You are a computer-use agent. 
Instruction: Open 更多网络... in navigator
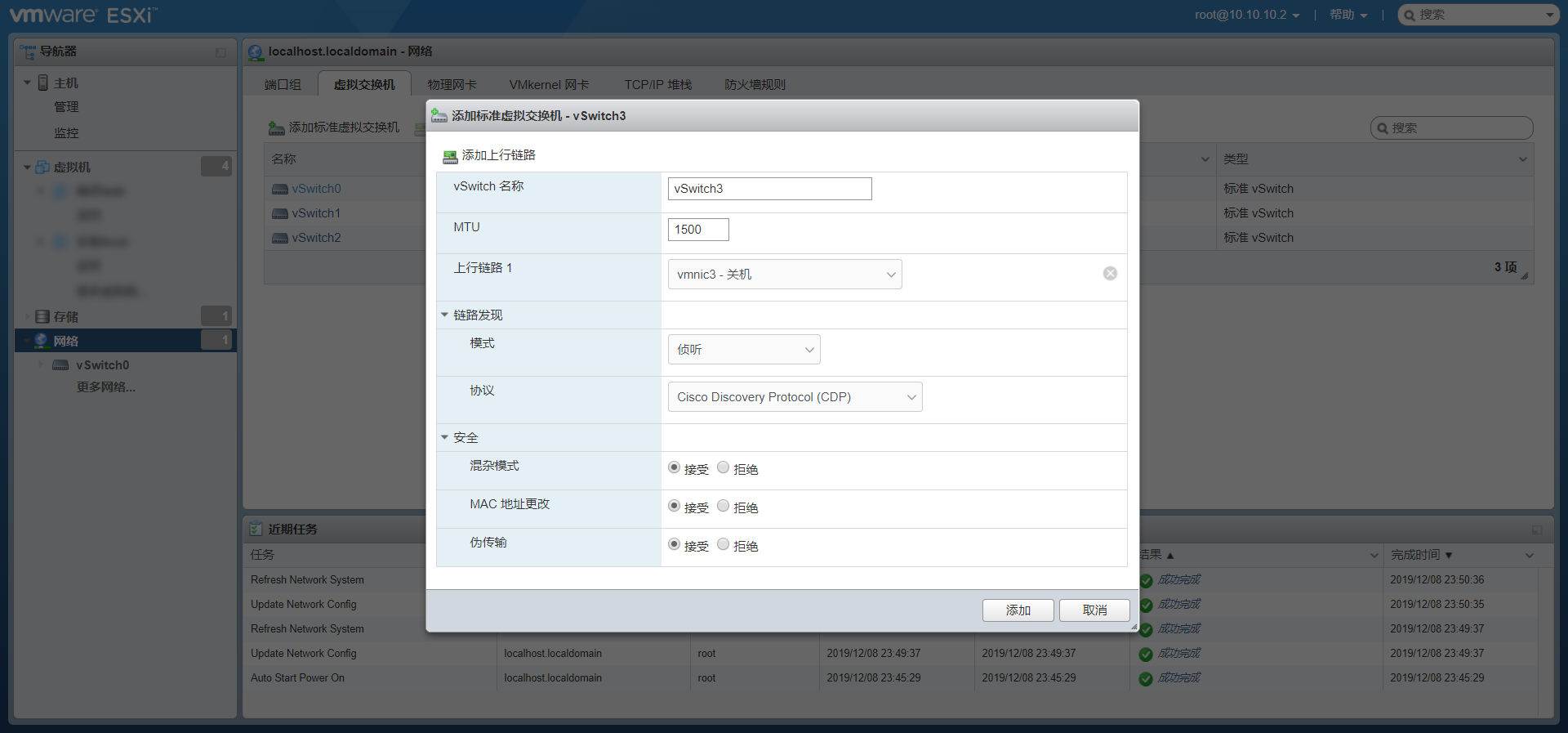click(x=106, y=387)
